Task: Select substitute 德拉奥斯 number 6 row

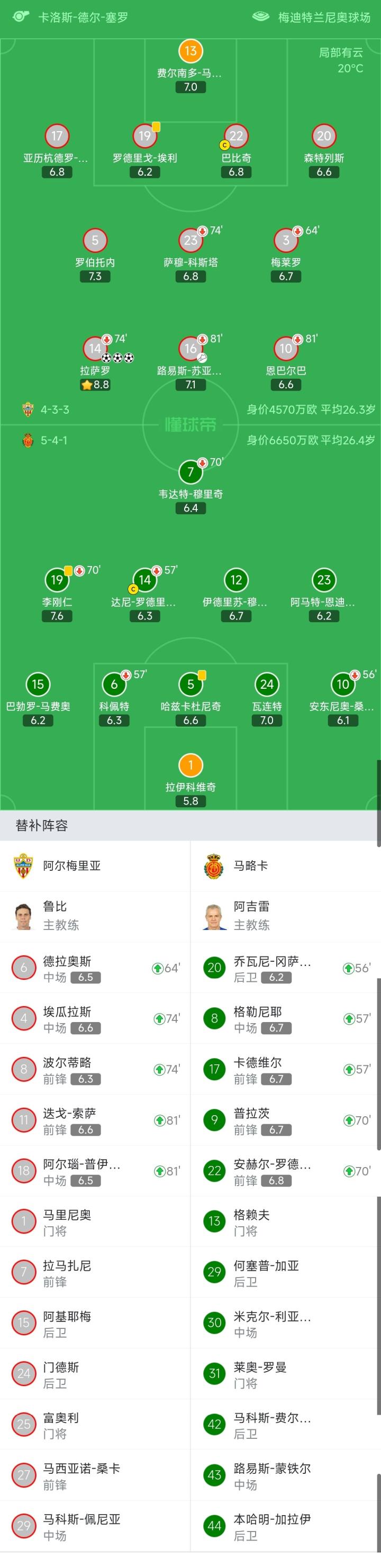Action: 95,968
